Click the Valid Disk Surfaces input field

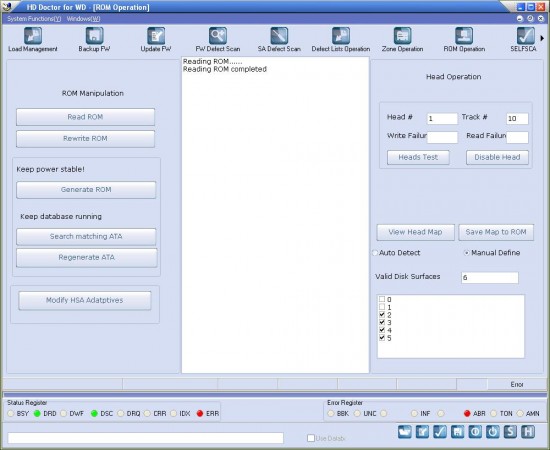coord(490,277)
